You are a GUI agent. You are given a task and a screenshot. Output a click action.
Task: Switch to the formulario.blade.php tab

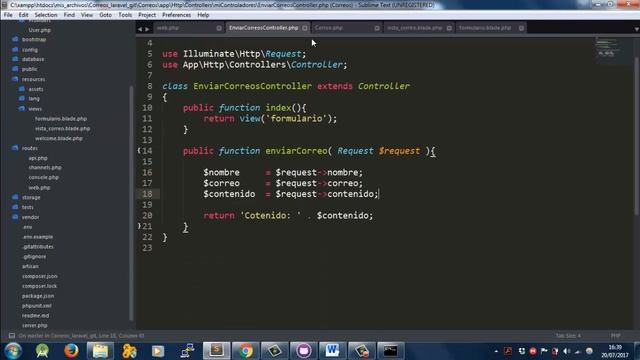coord(486,28)
